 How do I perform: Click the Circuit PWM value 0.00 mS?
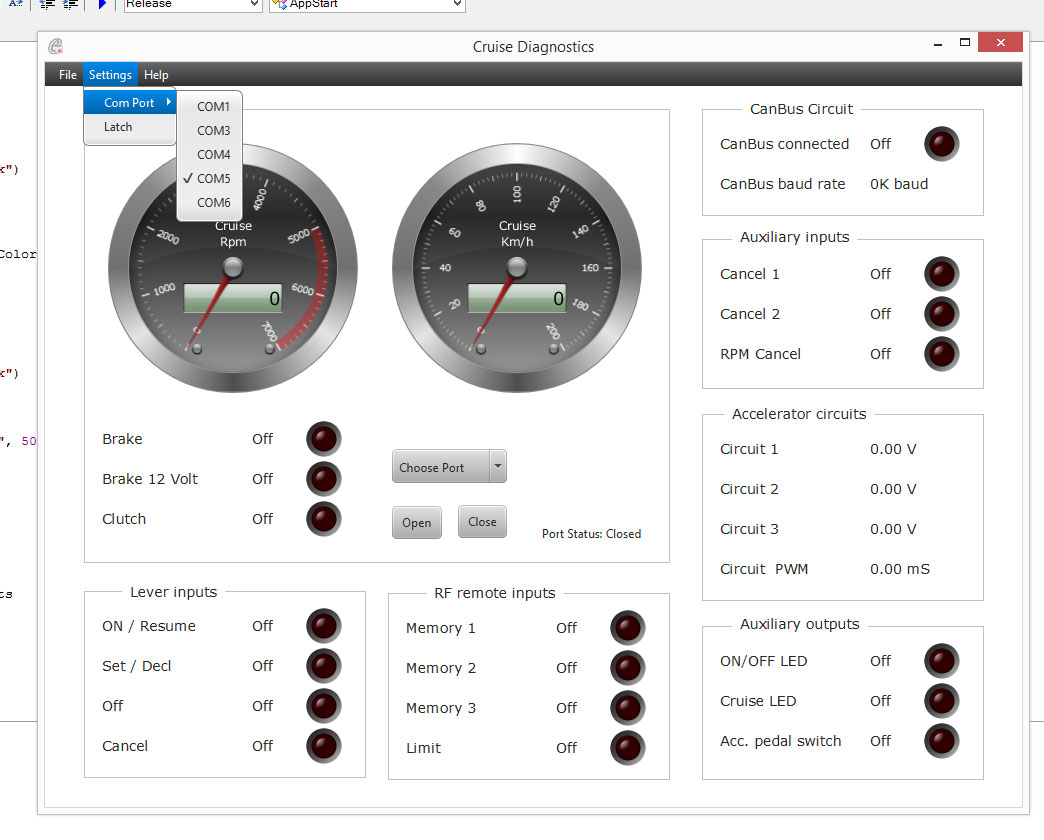(900, 569)
